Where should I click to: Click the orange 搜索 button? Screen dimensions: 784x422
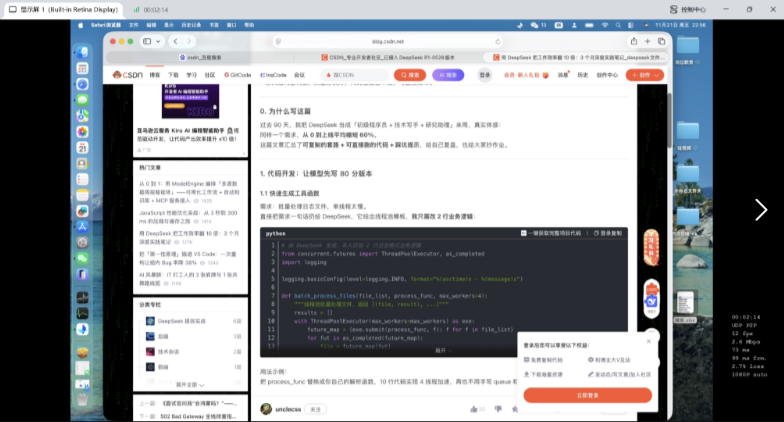(x=410, y=75)
